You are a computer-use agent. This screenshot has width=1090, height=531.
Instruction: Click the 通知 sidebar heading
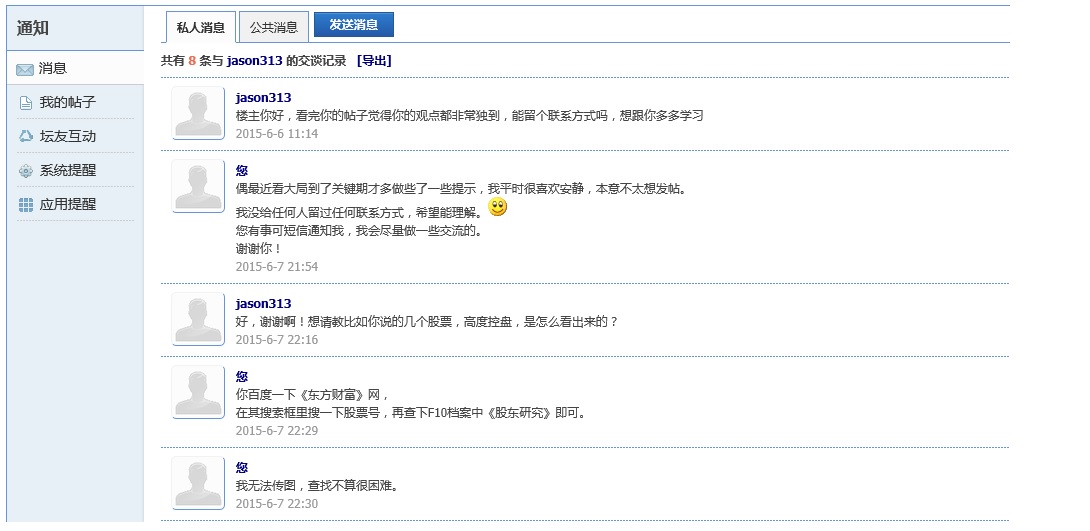[x=33, y=28]
